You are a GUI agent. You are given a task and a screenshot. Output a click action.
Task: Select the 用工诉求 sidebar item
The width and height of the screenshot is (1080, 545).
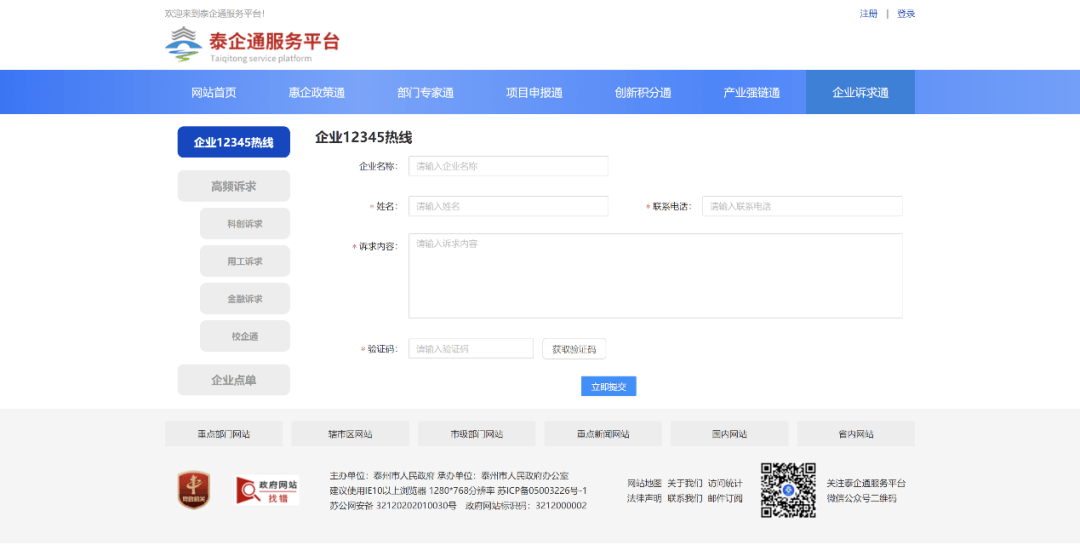[x=245, y=261]
